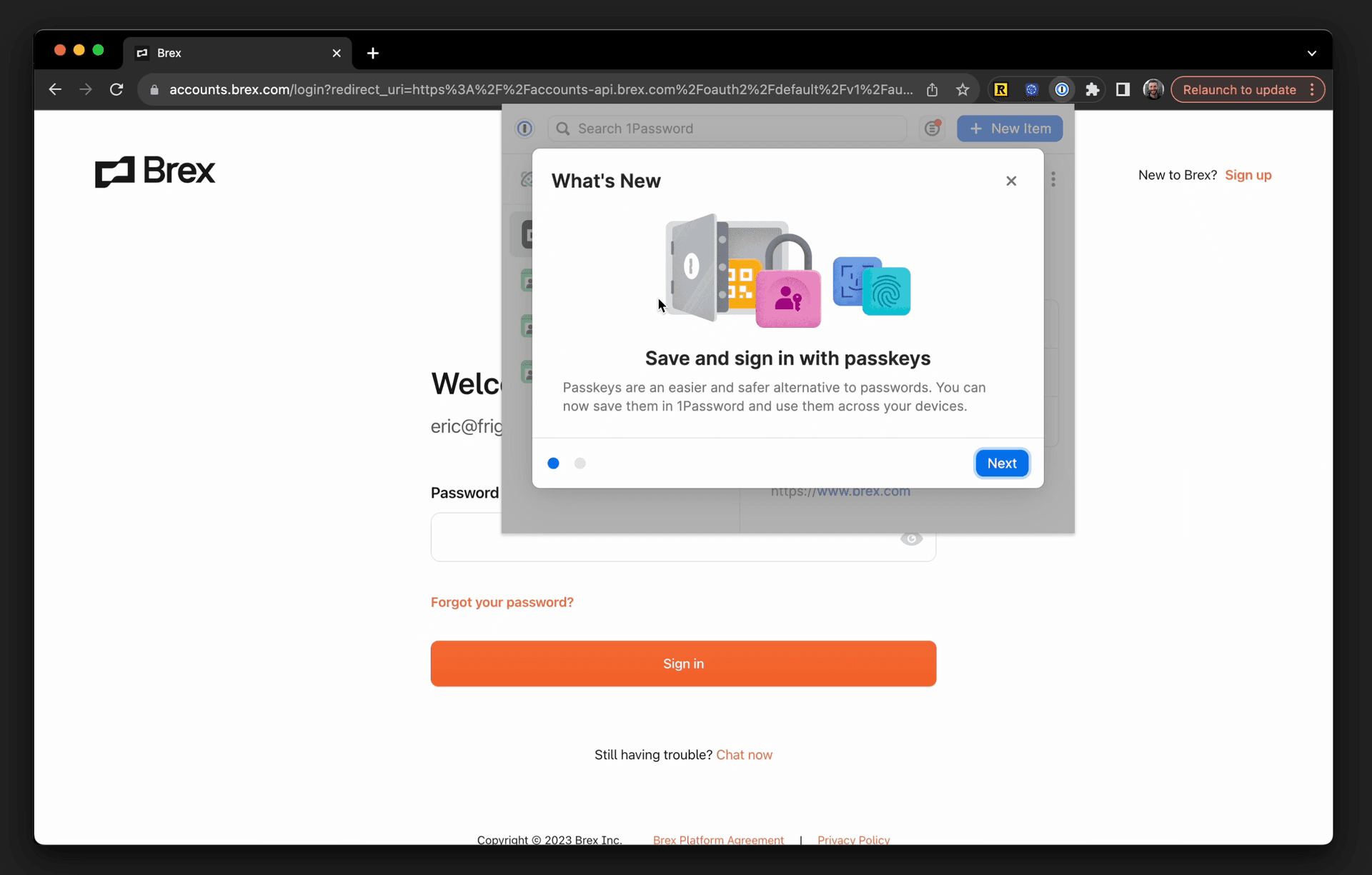This screenshot has width=1372, height=875.
Task: Toggle the password visibility eye icon
Action: point(911,538)
